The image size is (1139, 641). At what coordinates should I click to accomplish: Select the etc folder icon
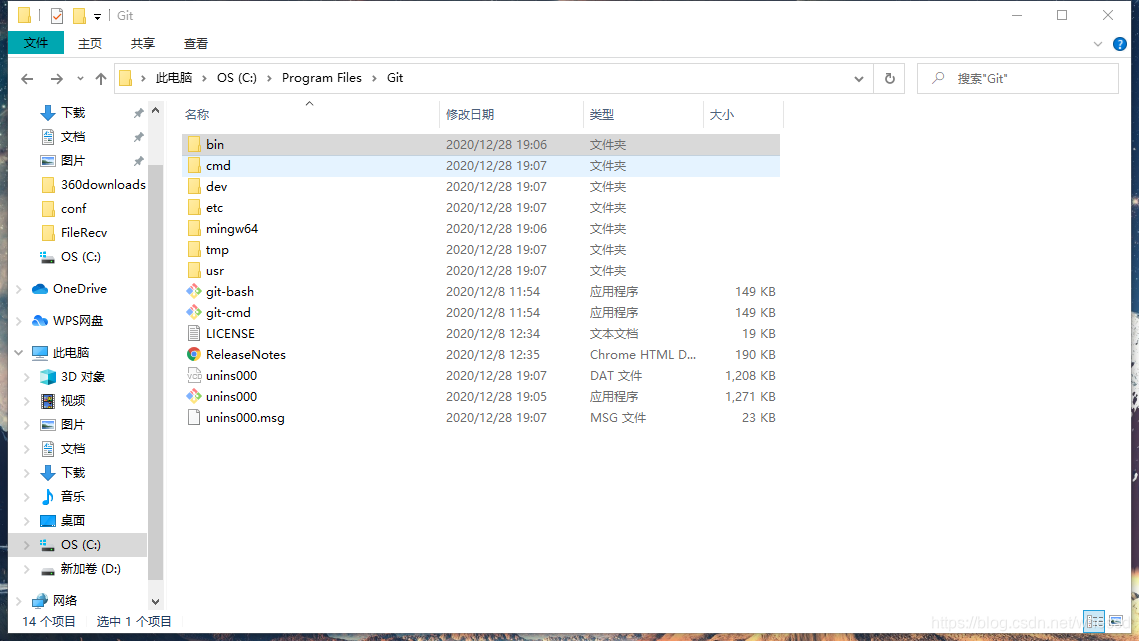tap(194, 207)
